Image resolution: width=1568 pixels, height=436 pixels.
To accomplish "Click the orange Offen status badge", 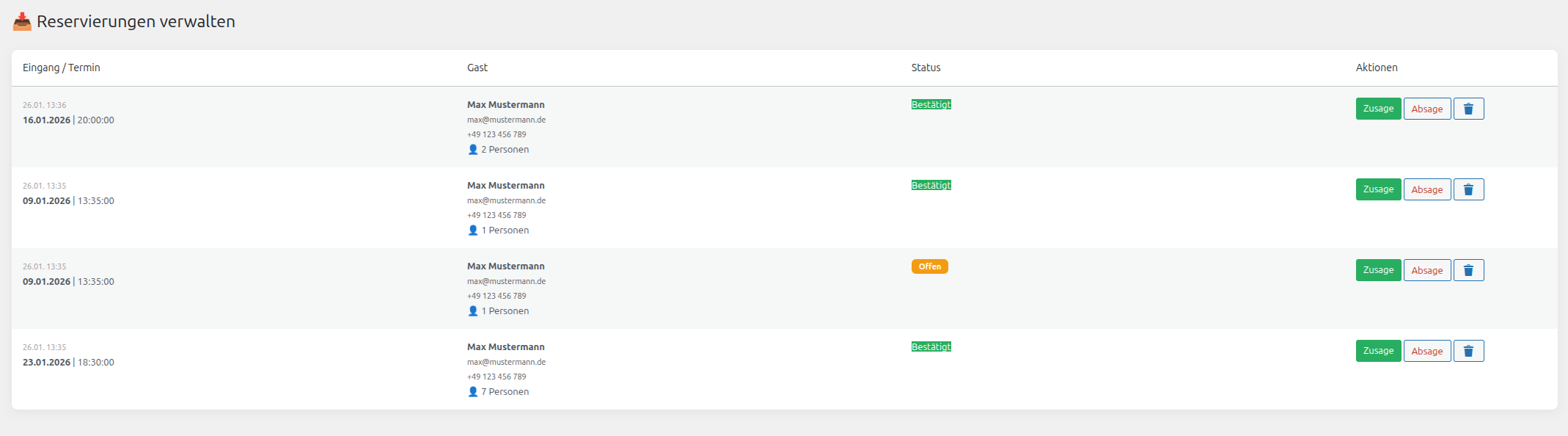I will tap(929, 266).
